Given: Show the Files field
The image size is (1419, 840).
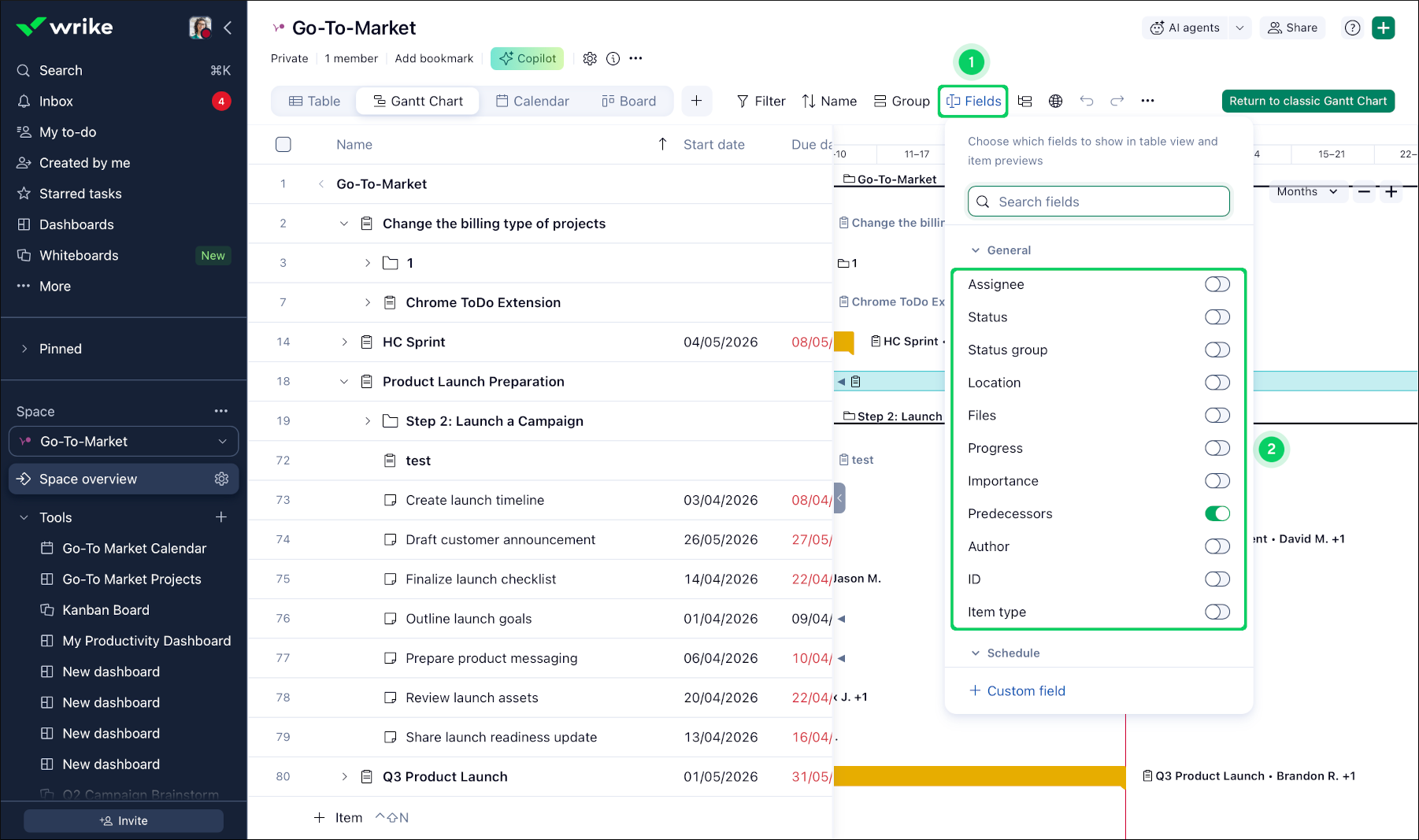Looking at the screenshot, I should [1217, 416].
